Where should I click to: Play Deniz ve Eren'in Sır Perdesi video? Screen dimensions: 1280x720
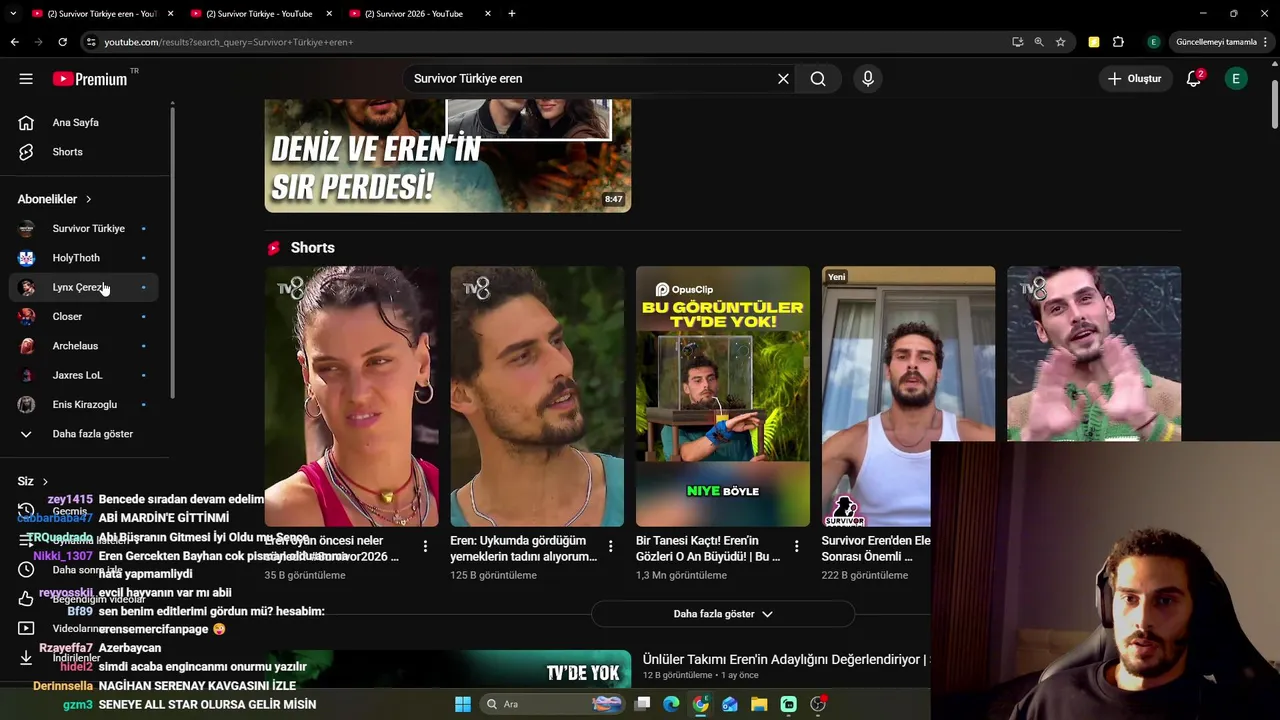click(x=447, y=156)
